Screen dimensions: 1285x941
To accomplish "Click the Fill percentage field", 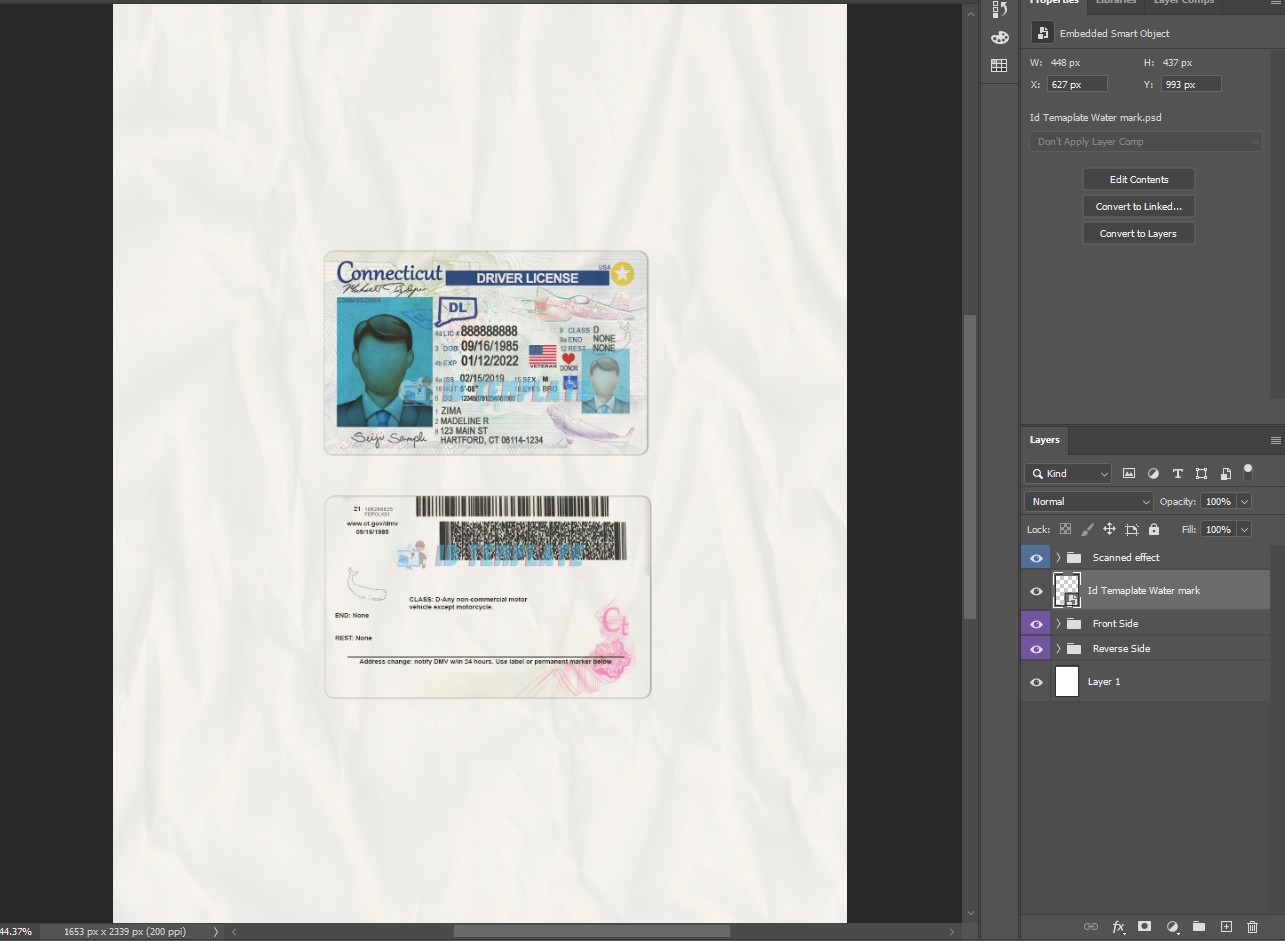I will (1218, 529).
